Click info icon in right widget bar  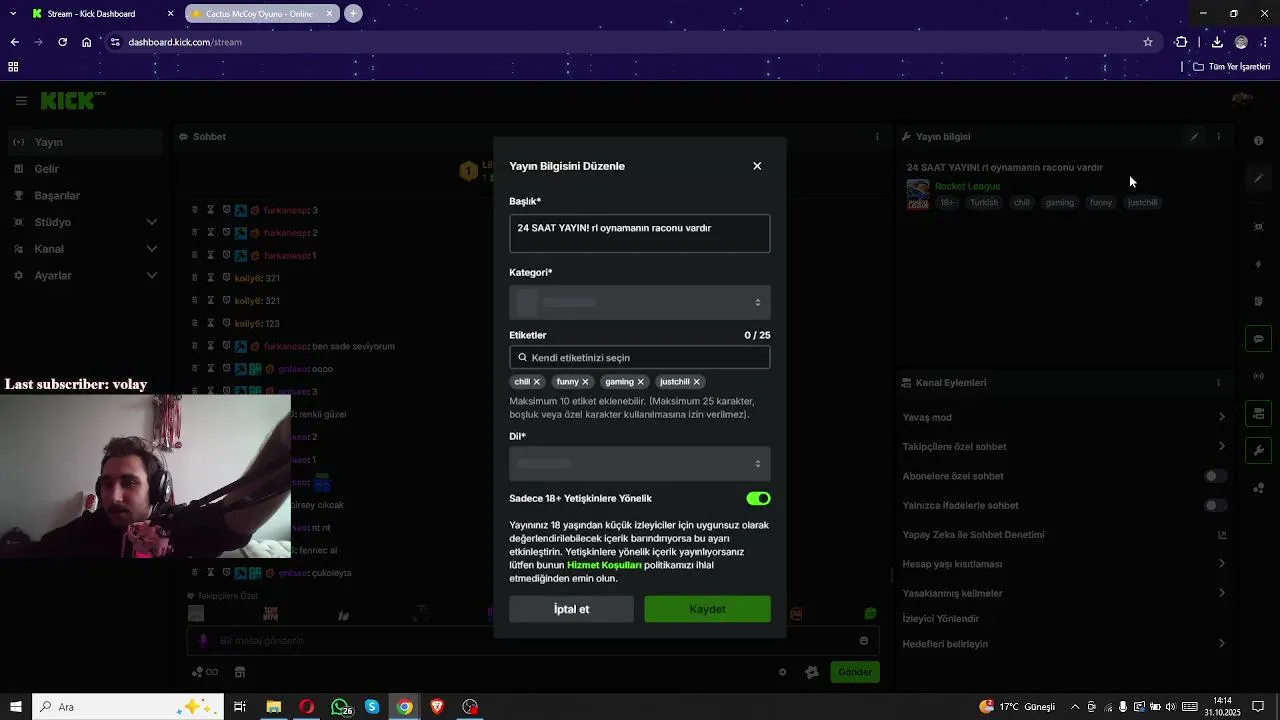[x=1258, y=141]
